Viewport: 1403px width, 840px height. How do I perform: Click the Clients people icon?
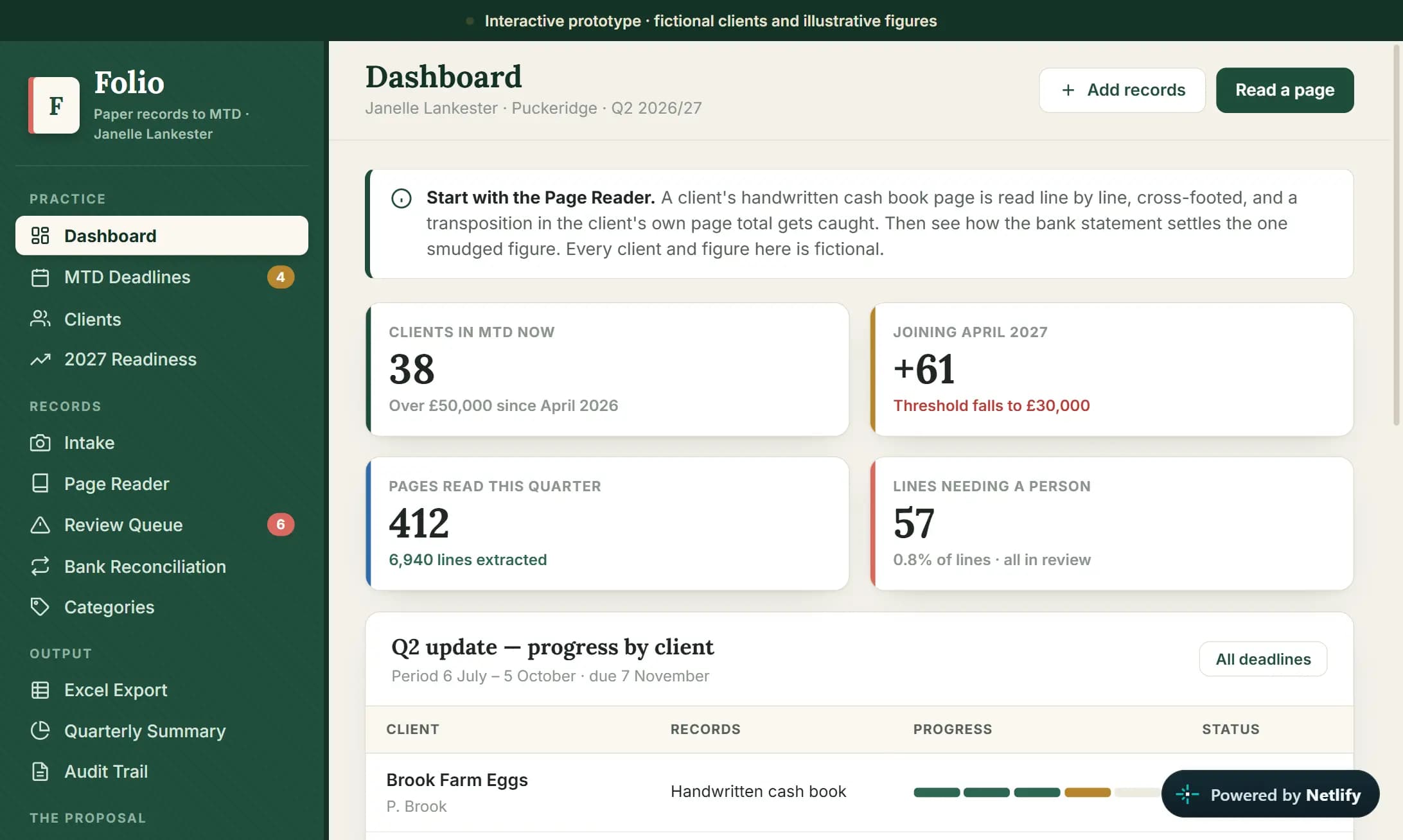point(40,319)
